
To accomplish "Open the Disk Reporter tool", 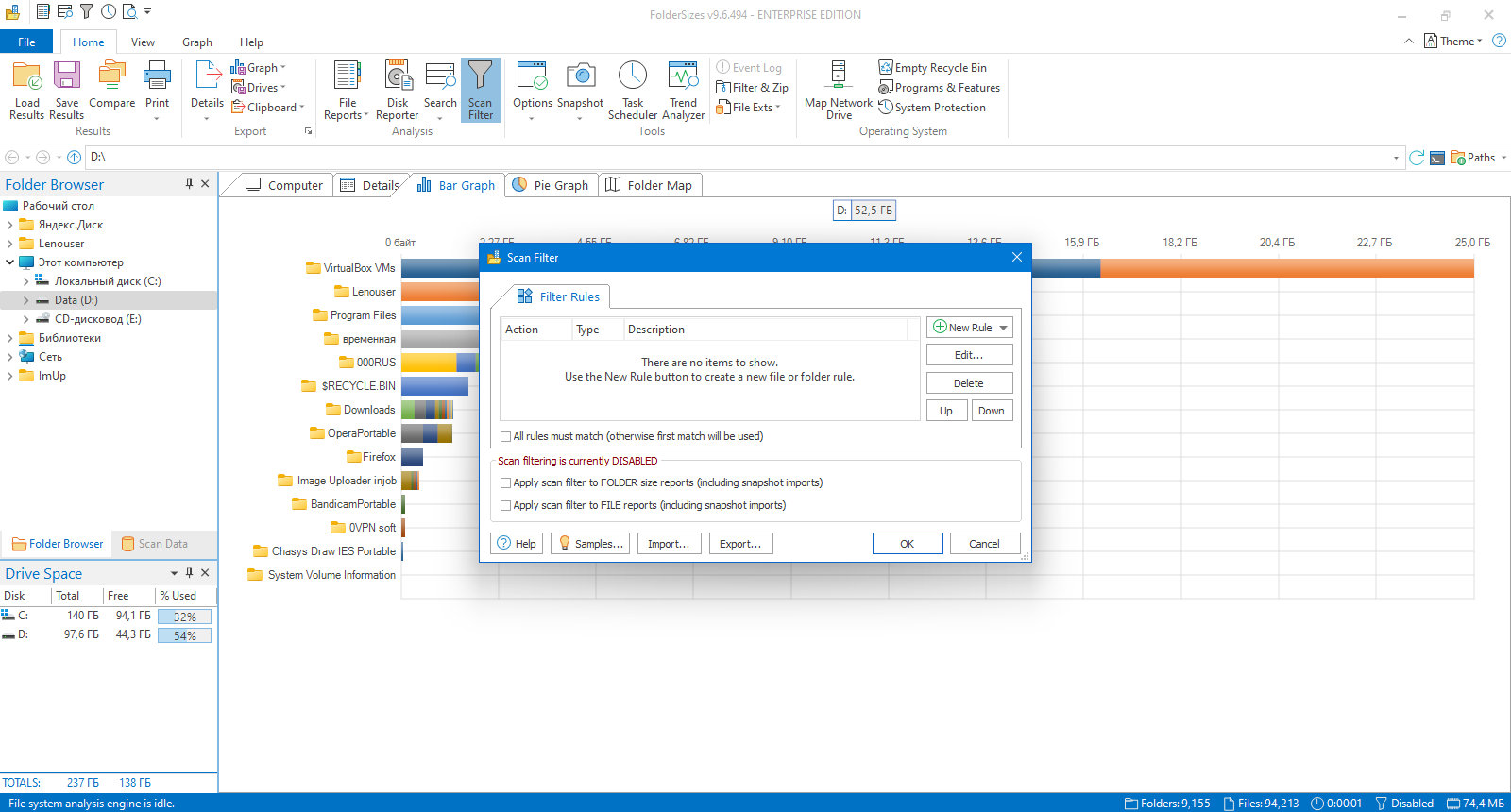I will 398,90.
